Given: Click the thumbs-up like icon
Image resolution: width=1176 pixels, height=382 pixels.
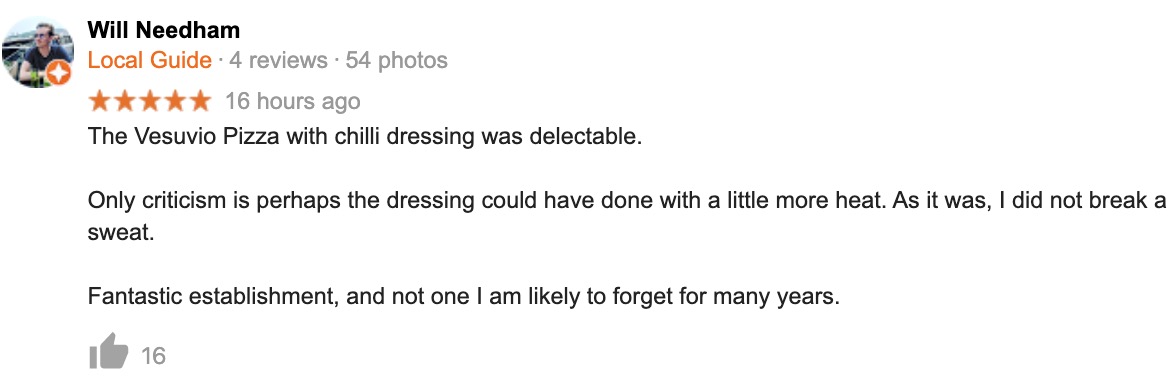Looking at the screenshot, I should click(109, 351).
